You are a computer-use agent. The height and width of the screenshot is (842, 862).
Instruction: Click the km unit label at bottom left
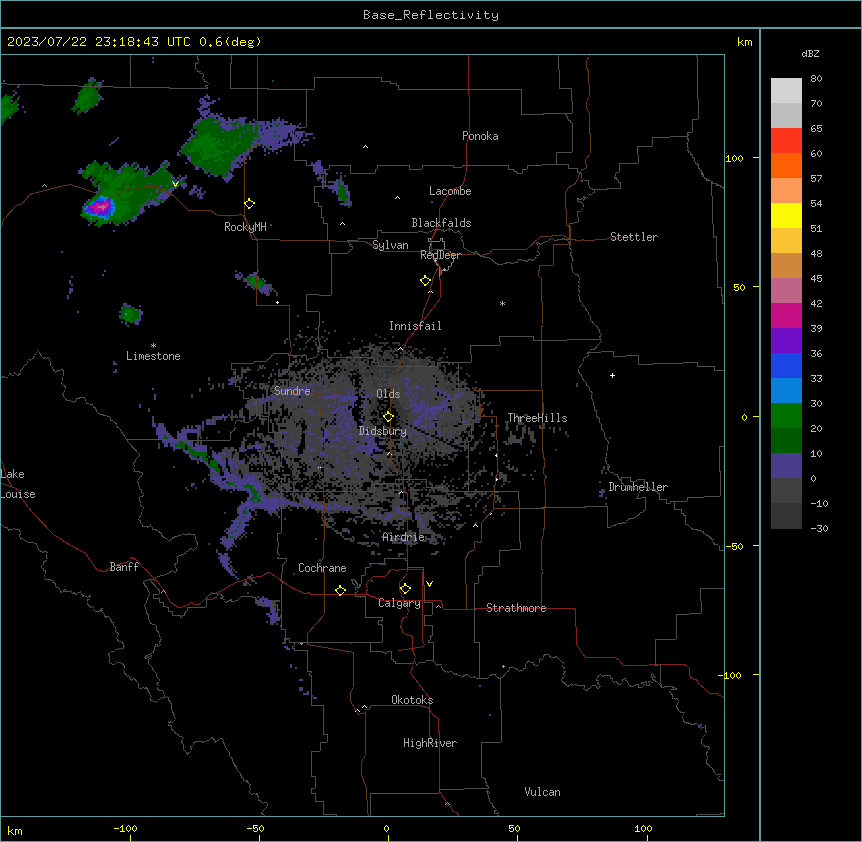click(x=15, y=830)
